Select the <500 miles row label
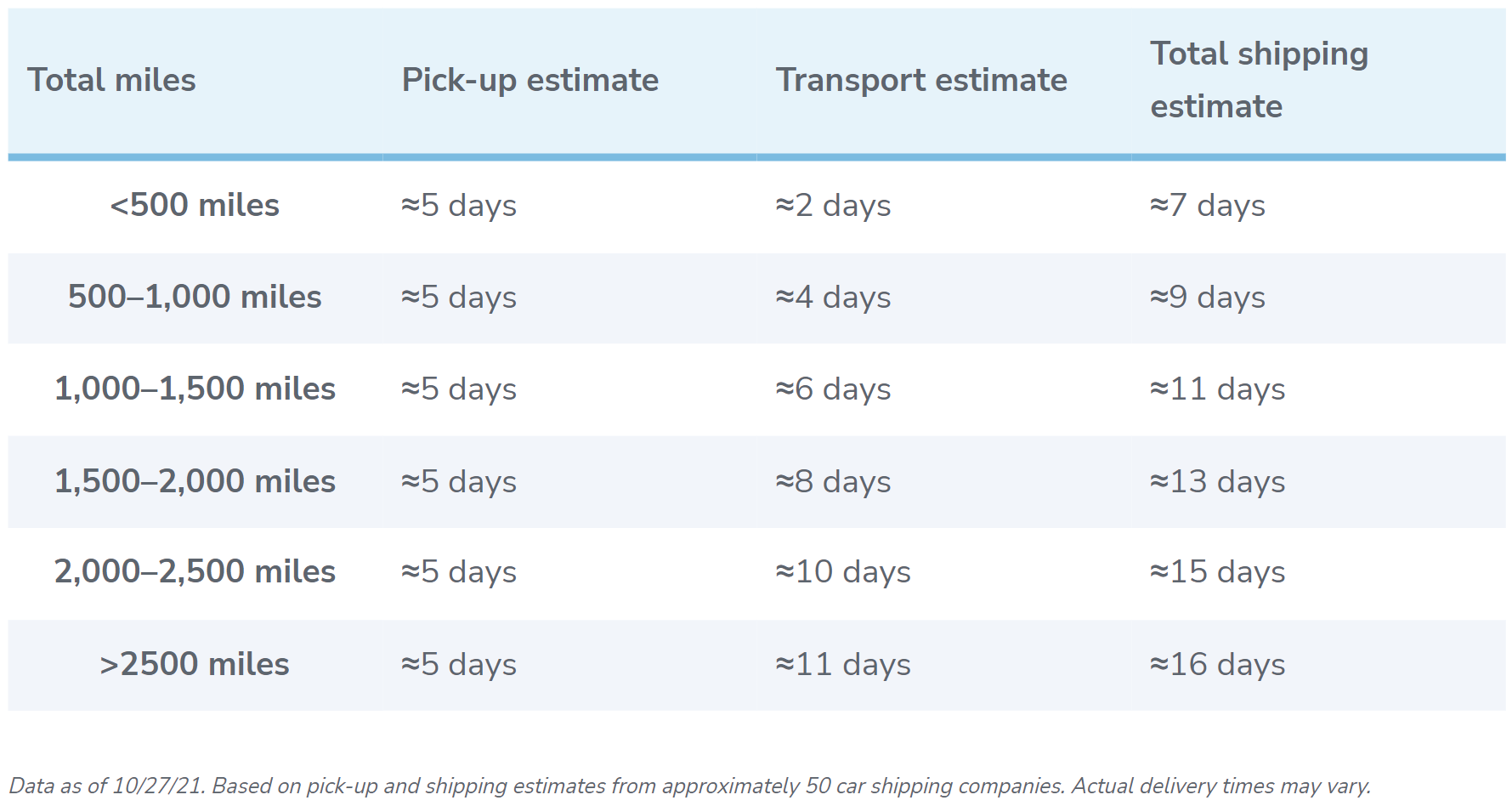Image resolution: width=1512 pixels, height=806 pixels. pos(195,206)
